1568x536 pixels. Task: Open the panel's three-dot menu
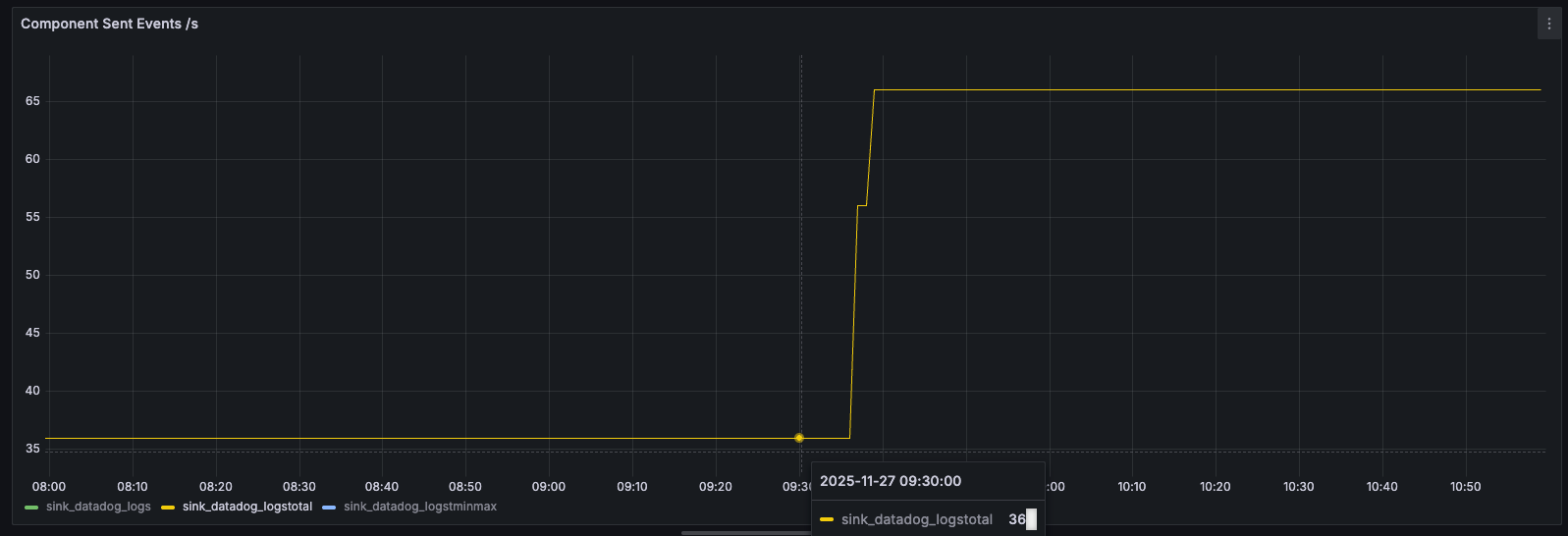(1549, 24)
